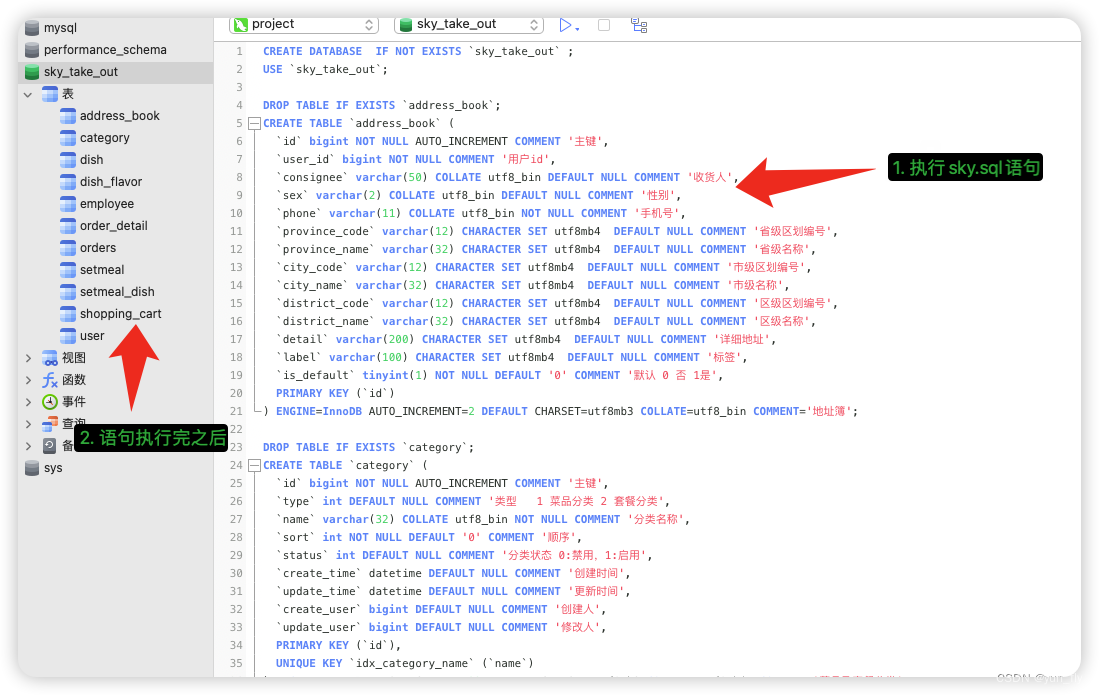1099x695 pixels.
Task: Click the orders table icon
Action: (x=68, y=248)
